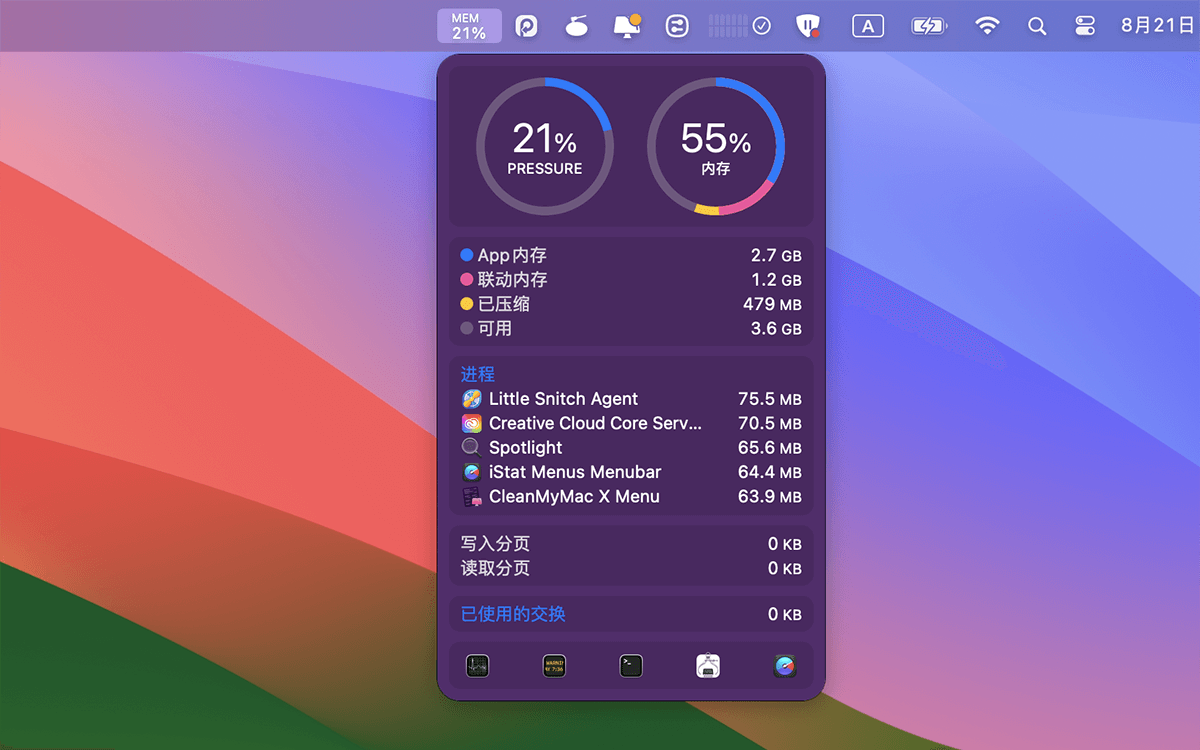Open System Information from the bottom shortcut row

click(708, 666)
